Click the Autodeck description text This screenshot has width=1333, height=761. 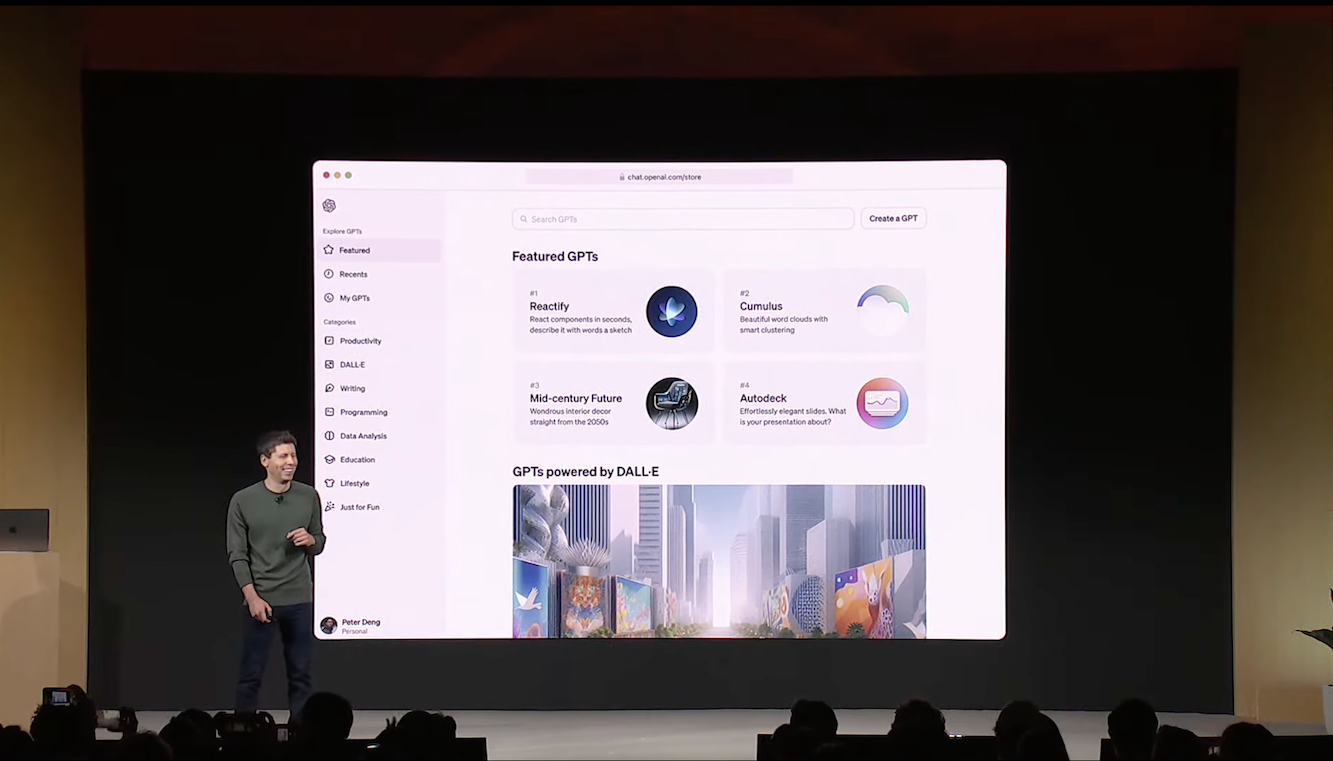793,416
